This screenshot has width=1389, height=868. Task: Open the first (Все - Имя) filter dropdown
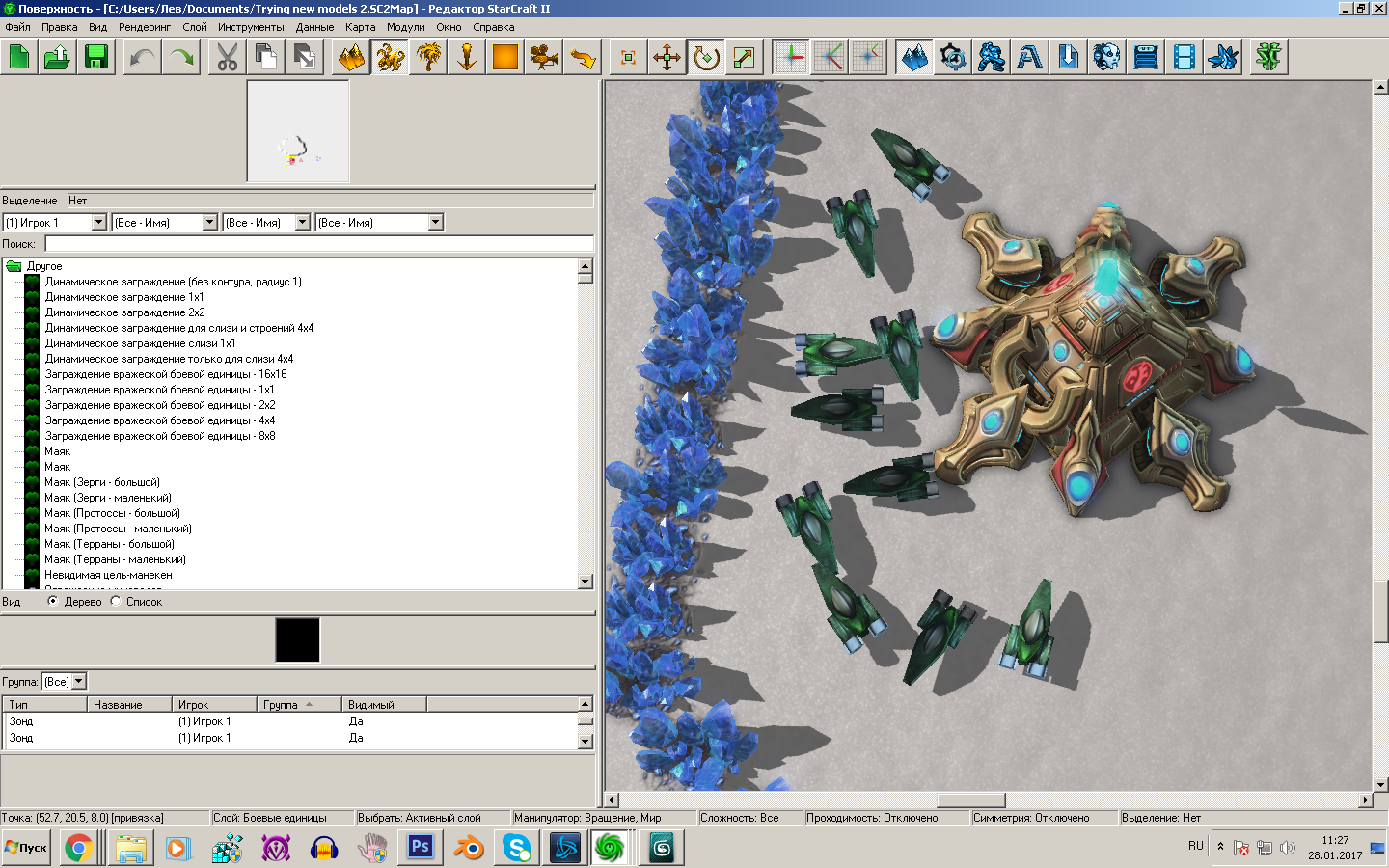pos(165,222)
